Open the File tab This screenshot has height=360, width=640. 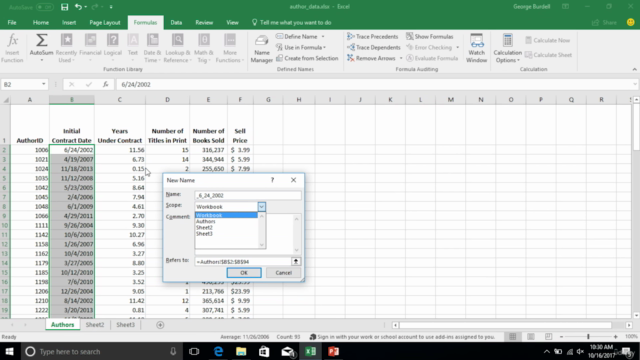click(12, 22)
